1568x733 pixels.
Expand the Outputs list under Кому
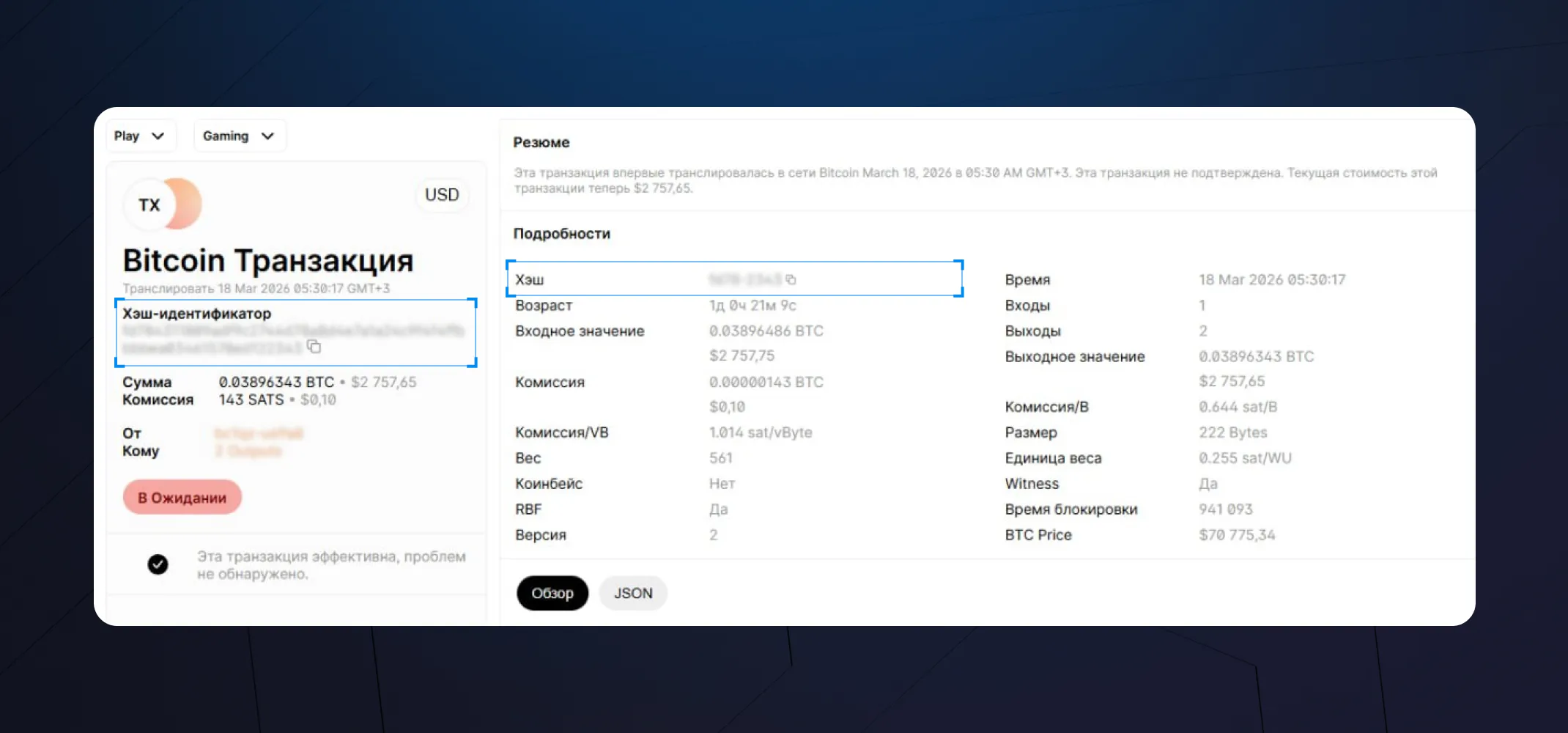[249, 451]
